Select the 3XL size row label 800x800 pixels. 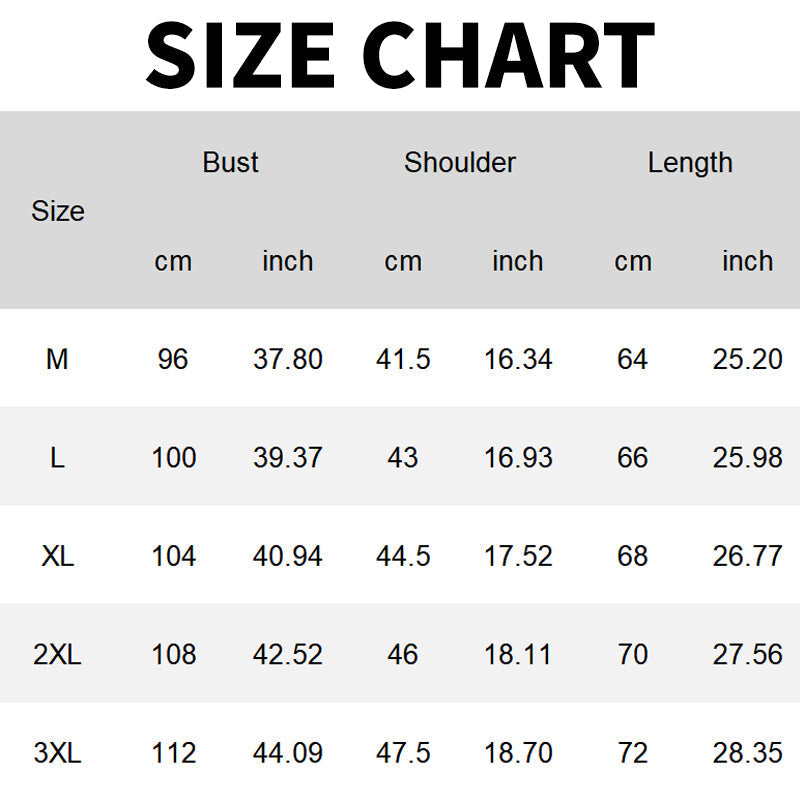[57, 753]
